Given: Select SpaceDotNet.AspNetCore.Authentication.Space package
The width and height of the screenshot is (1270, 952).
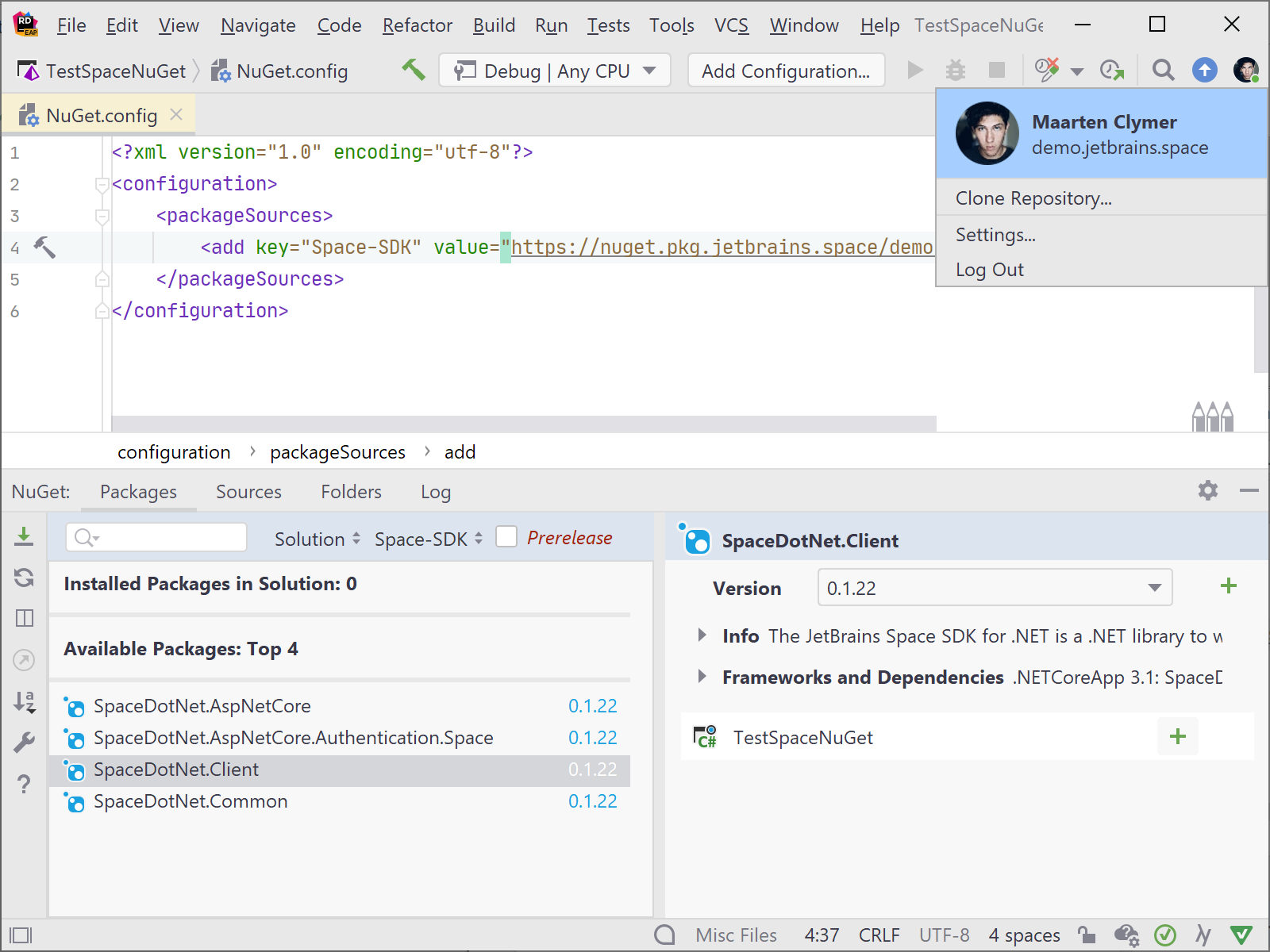Looking at the screenshot, I should (340, 738).
